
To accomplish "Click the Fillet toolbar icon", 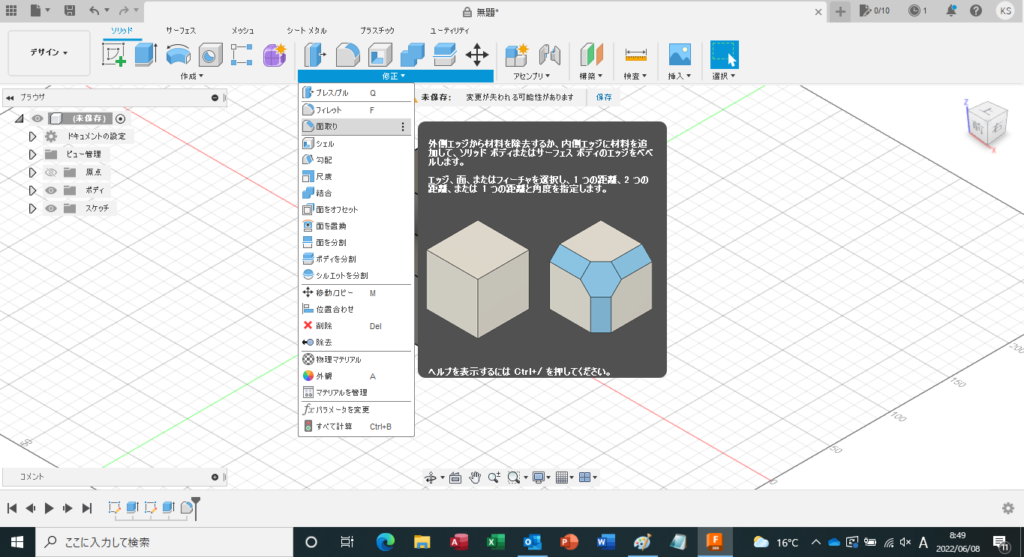I will coord(347,55).
